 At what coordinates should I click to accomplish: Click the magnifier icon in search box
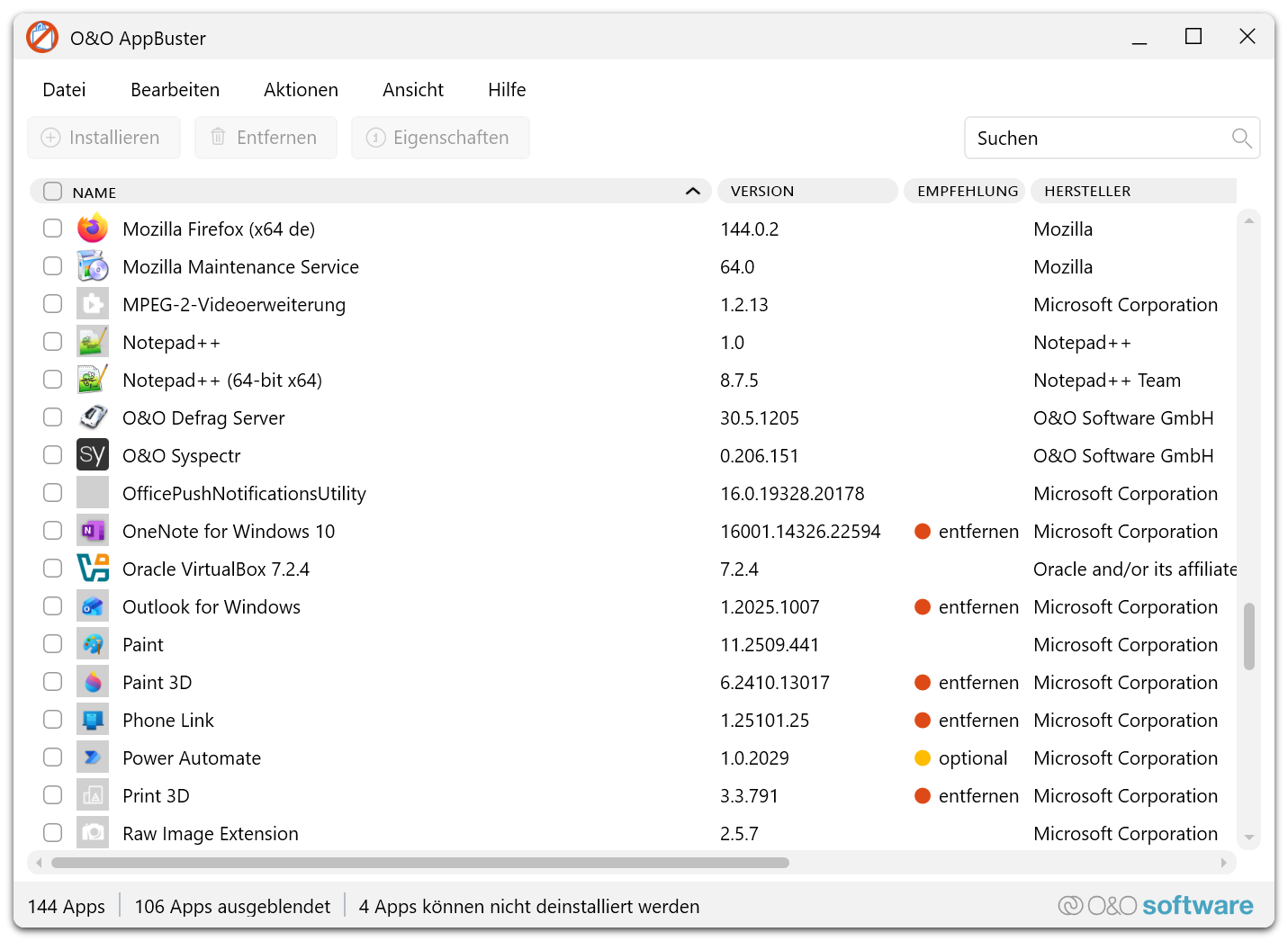pyautogui.click(x=1241, y=138)
